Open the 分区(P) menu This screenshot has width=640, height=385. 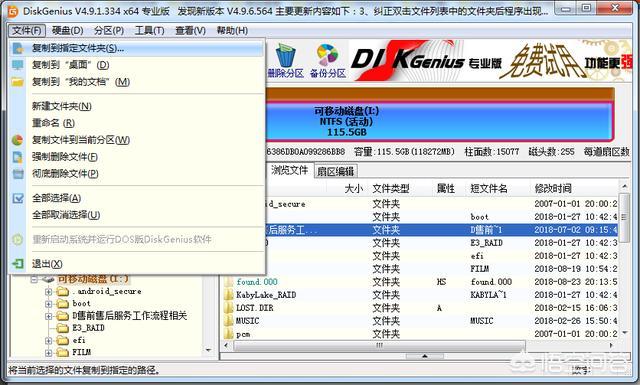coord(109,31)
